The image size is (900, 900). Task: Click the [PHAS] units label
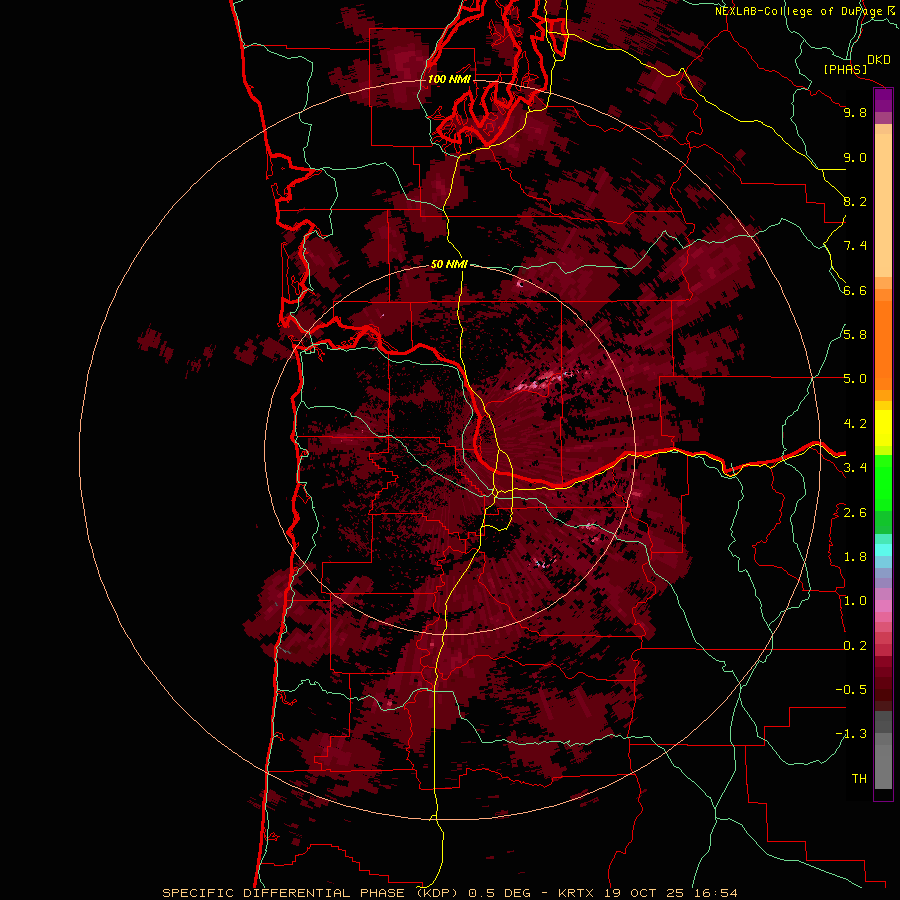[845, 69]
